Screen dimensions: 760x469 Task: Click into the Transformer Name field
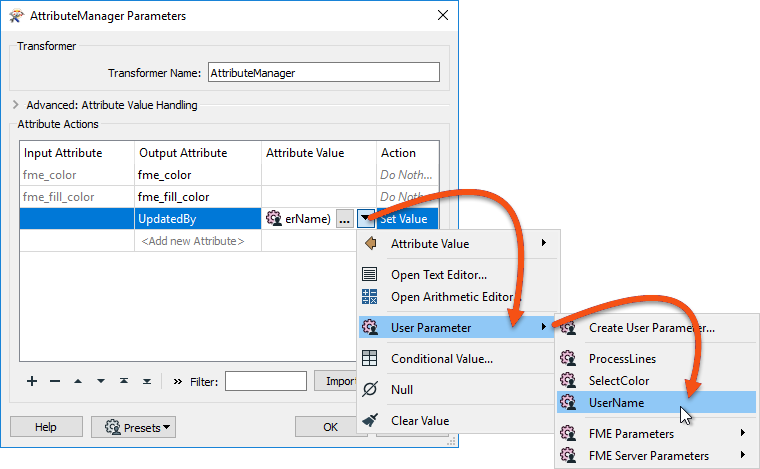[x=323, y=73]
